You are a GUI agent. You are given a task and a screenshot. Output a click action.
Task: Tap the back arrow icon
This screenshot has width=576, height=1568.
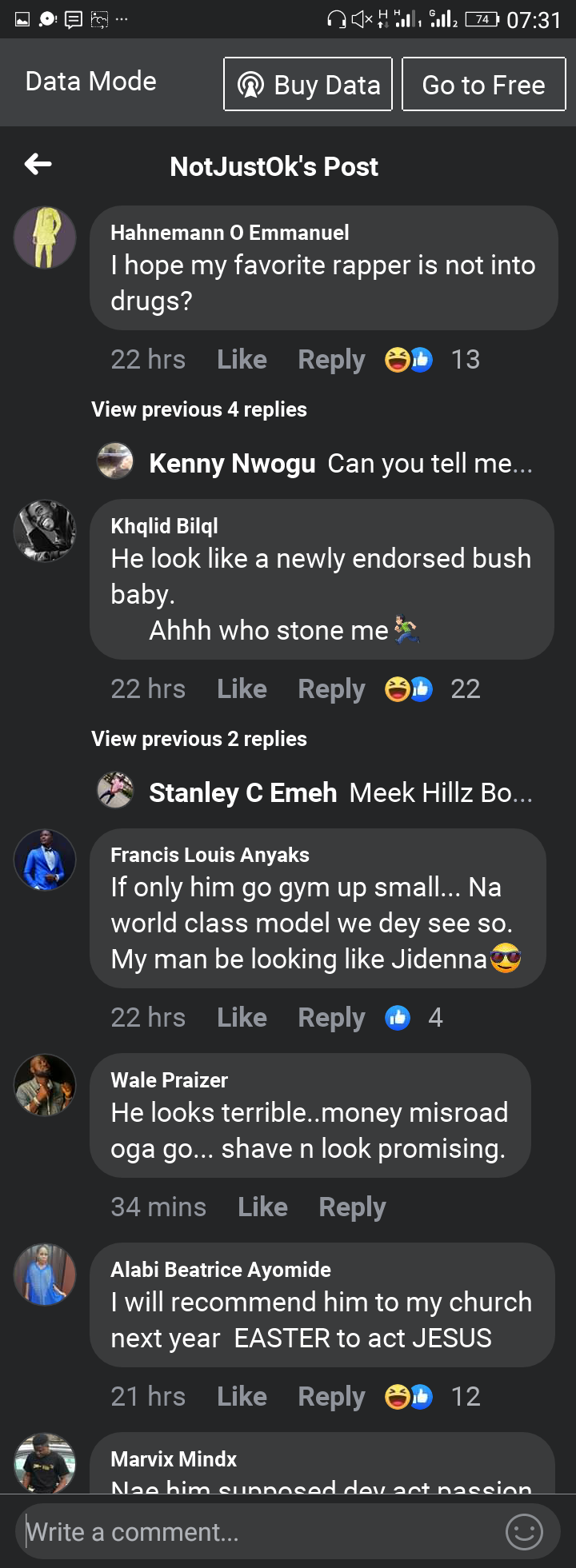tap(38, 165)
